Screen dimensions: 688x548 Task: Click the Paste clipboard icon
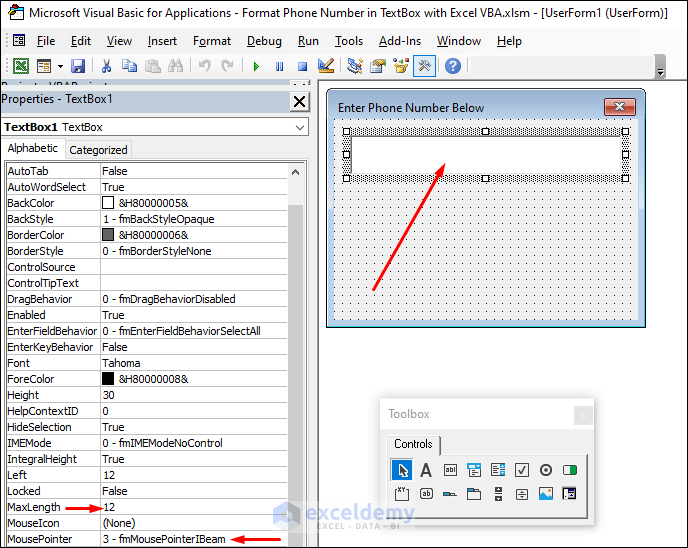pos(152,66)
